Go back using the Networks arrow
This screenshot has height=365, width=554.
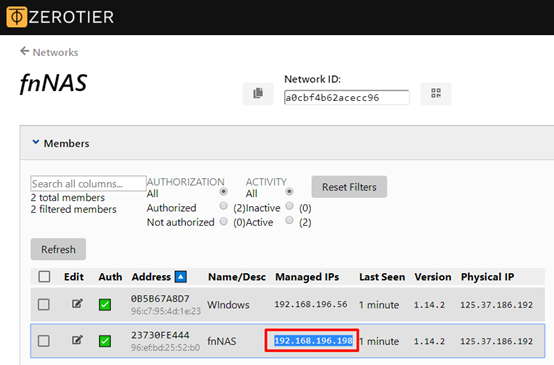coord(25,51)
